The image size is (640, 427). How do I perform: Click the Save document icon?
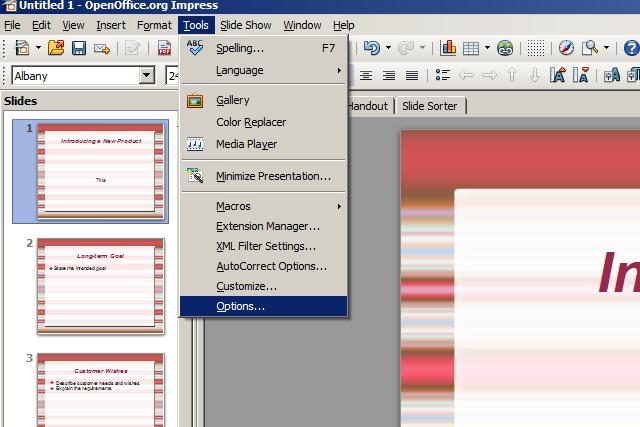[x=79, y=48]
